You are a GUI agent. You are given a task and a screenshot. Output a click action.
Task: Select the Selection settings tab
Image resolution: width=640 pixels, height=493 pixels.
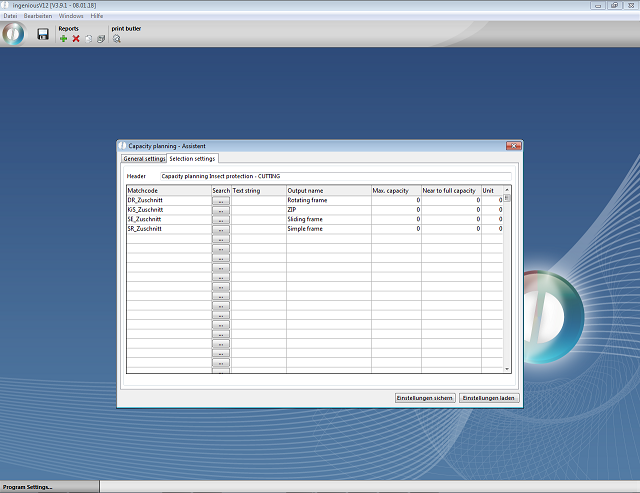tap(192, 158)
